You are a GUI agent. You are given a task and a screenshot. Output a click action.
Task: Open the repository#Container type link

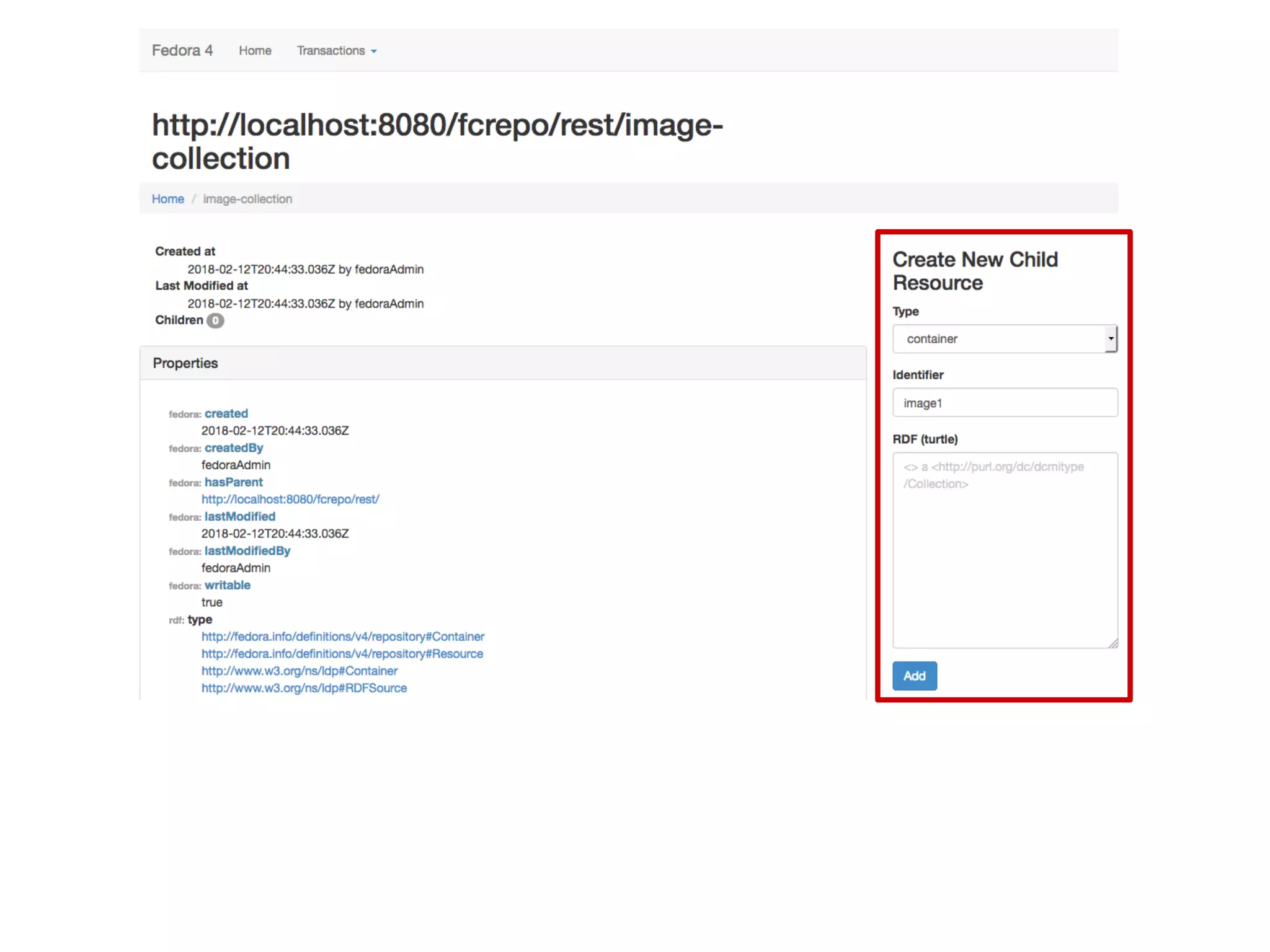343,637
